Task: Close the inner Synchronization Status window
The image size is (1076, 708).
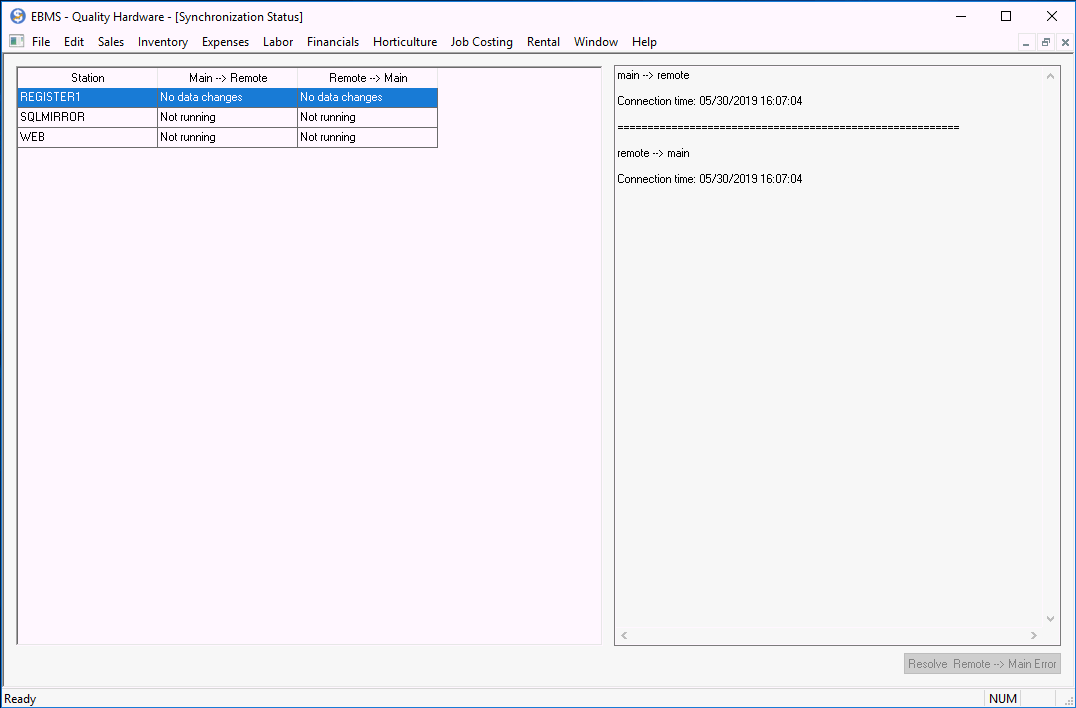Action: click(1064, 42)
